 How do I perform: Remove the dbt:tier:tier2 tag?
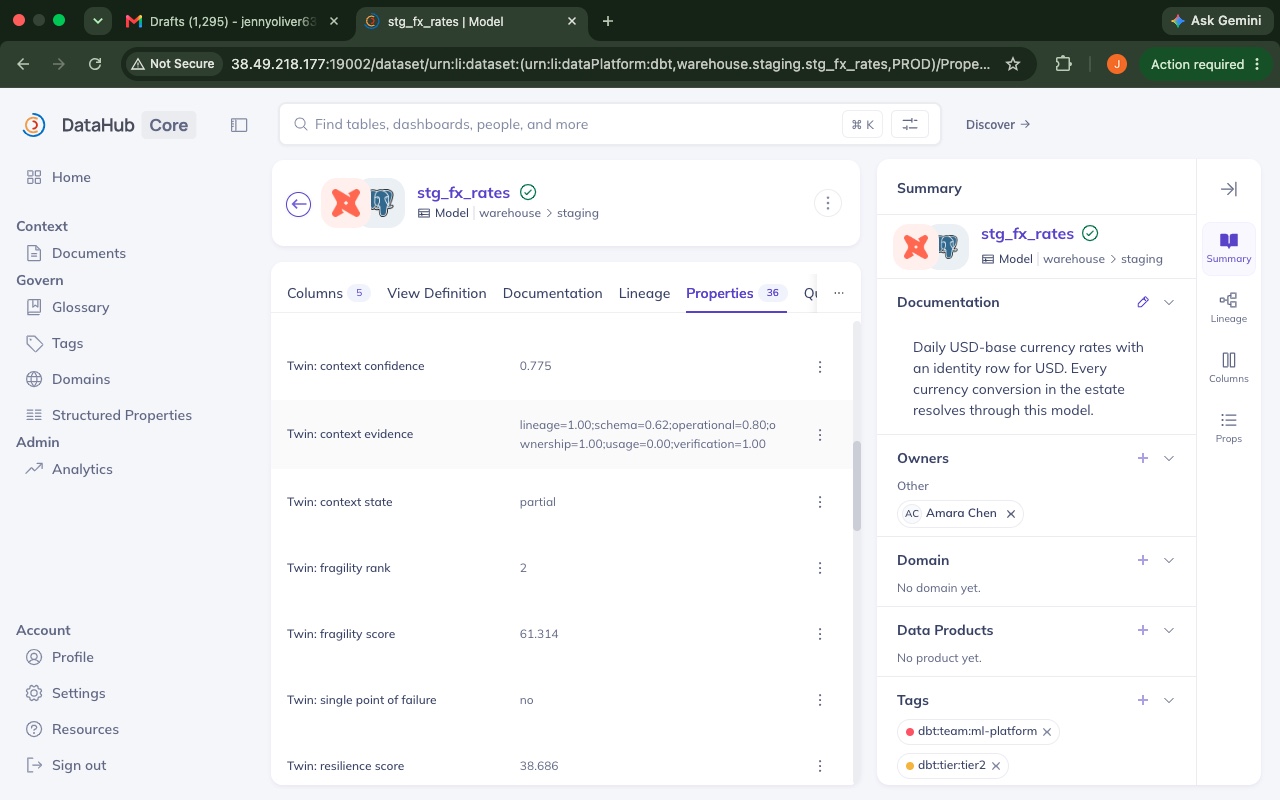click(x=996, y=766)
